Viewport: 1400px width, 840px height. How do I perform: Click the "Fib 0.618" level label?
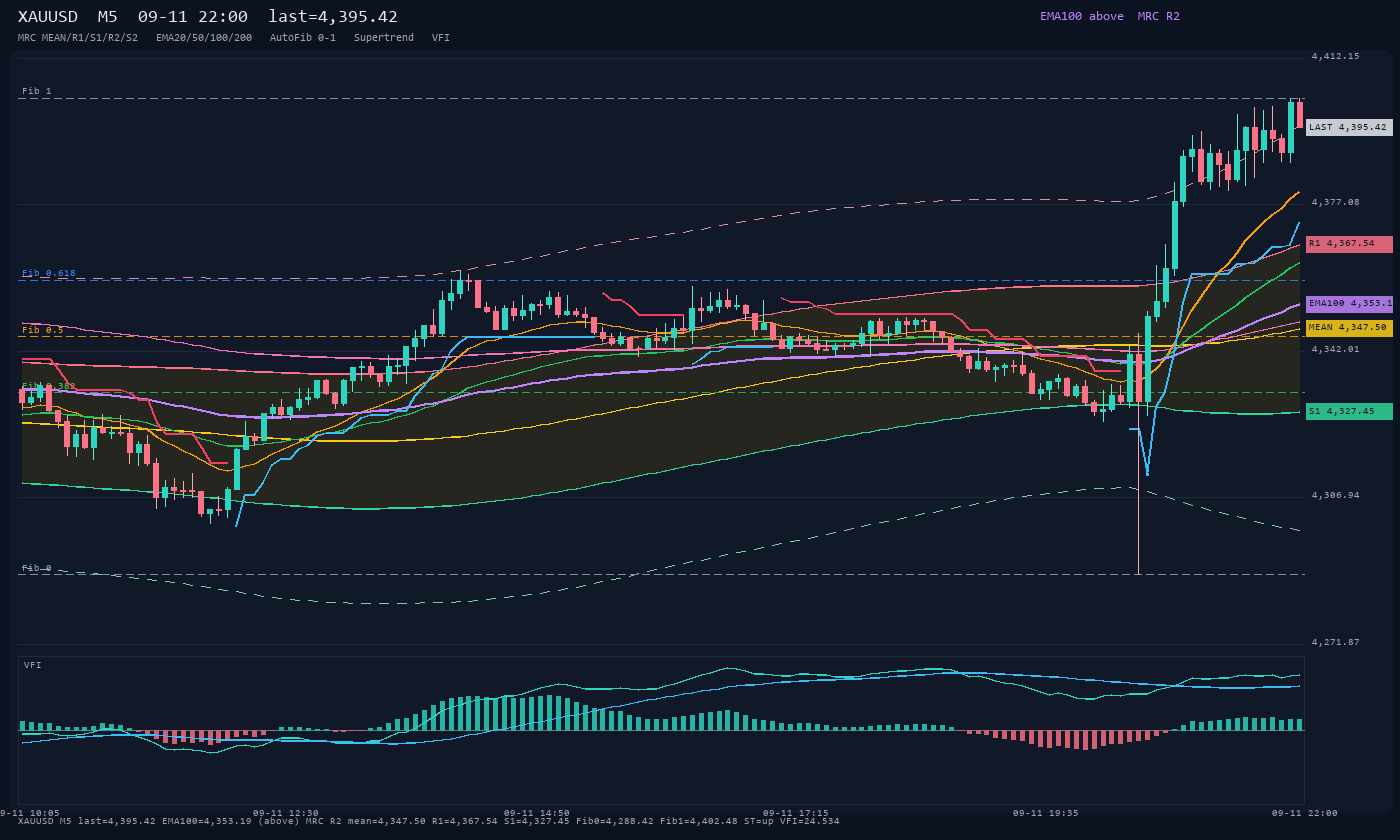point(49,273)
